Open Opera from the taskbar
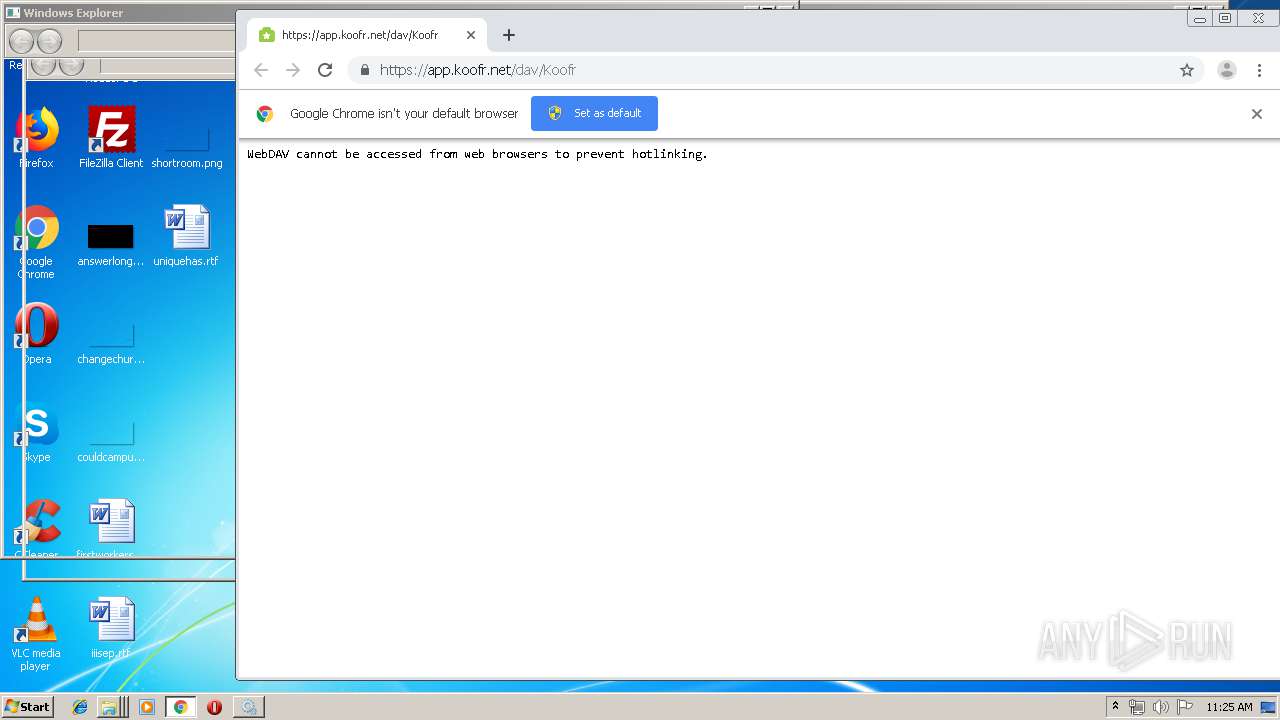The width and height of the screenshot is (1280, 720). tap(214, 707)
